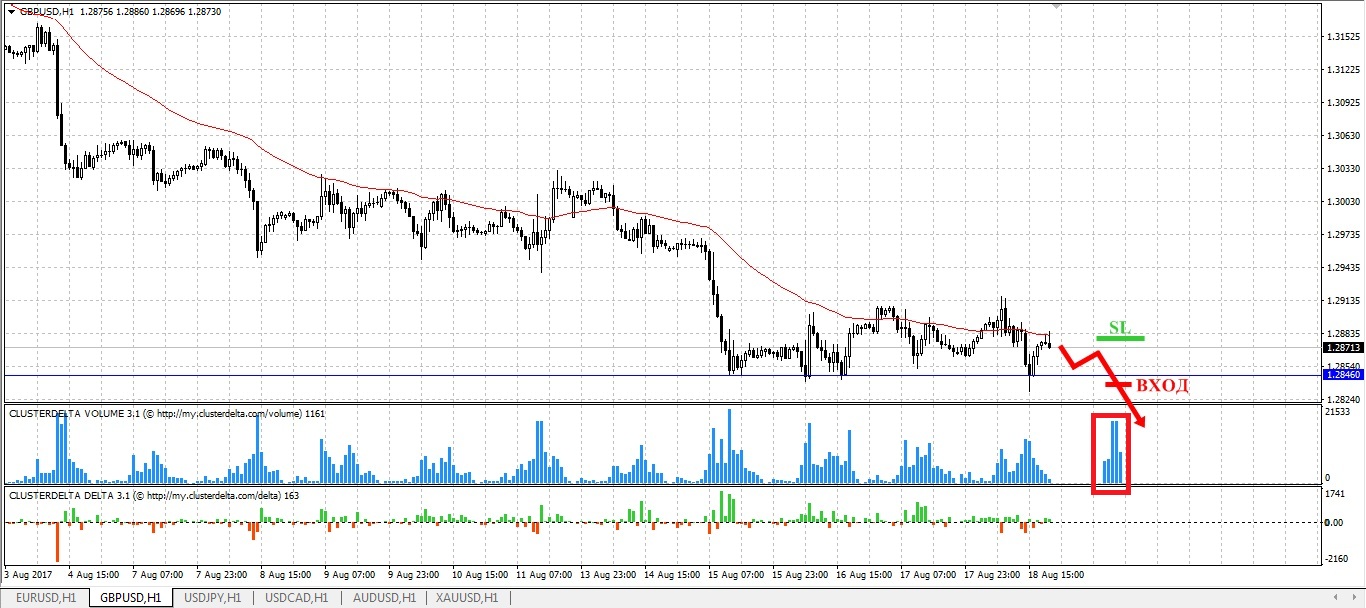The height and width of the screenshot is (608, 1366).
Task: Open the GBPUSD,H1 chart dropdown arrow
Action: pos(11,12)
